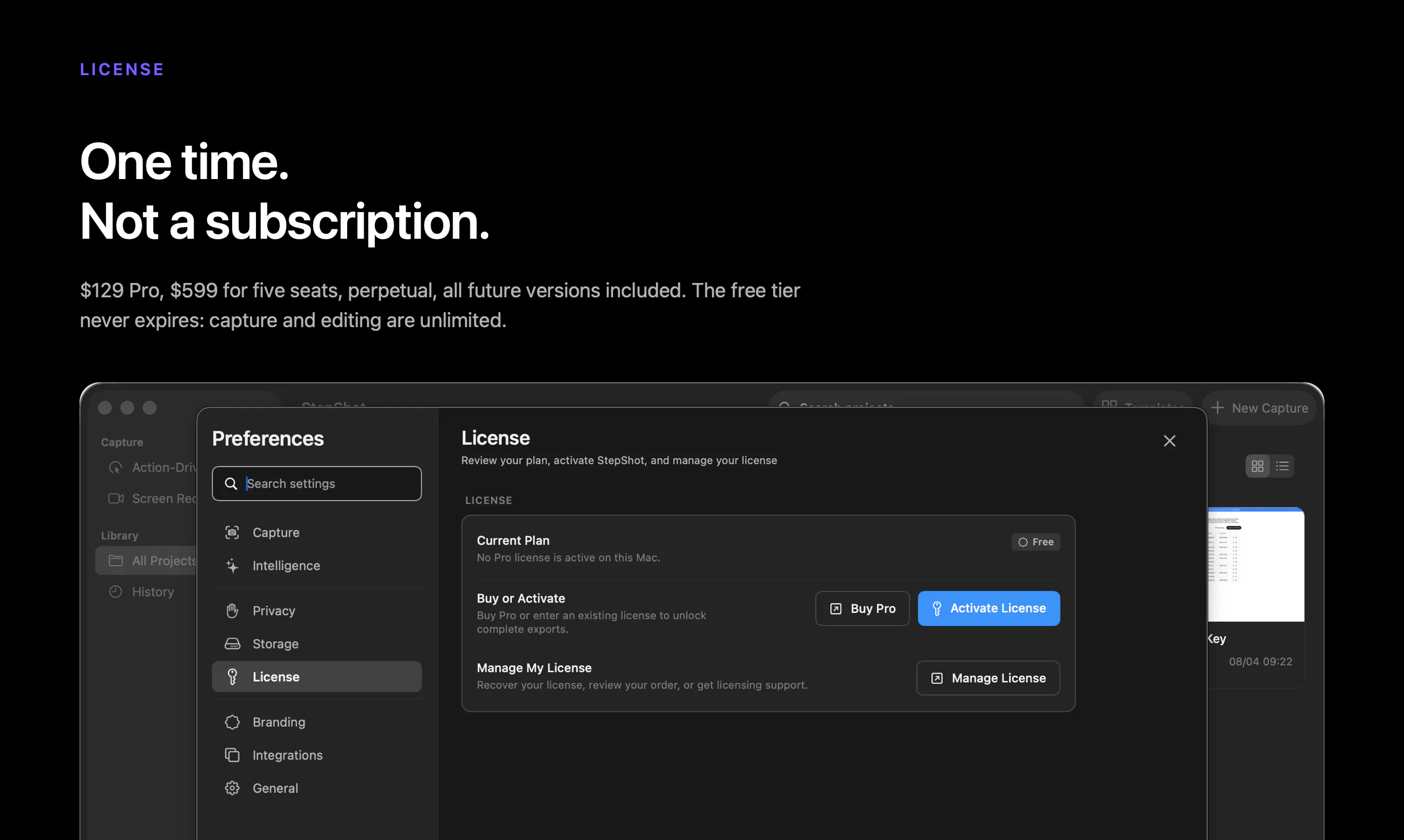Click the License key icon in sidebar

tap(232, 676)
